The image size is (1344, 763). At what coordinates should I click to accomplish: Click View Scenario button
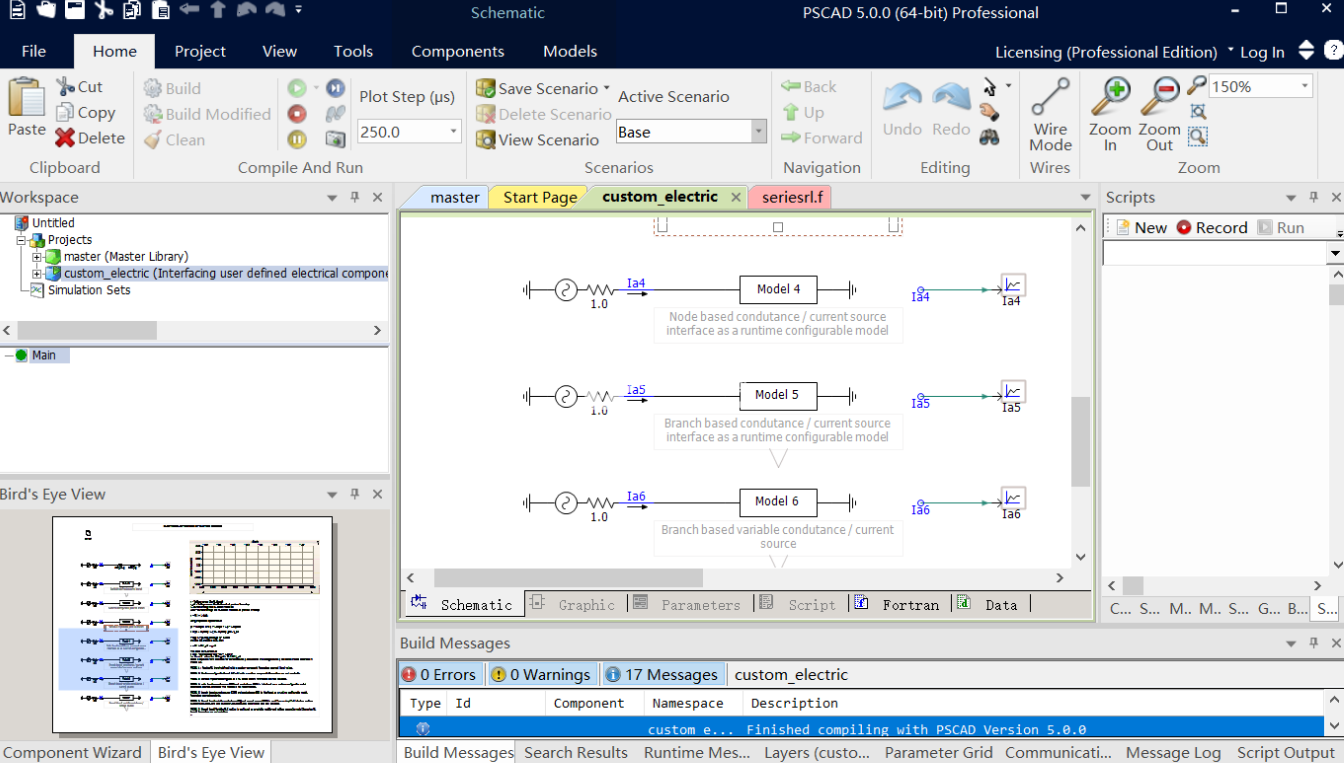(x=537, y=140)
